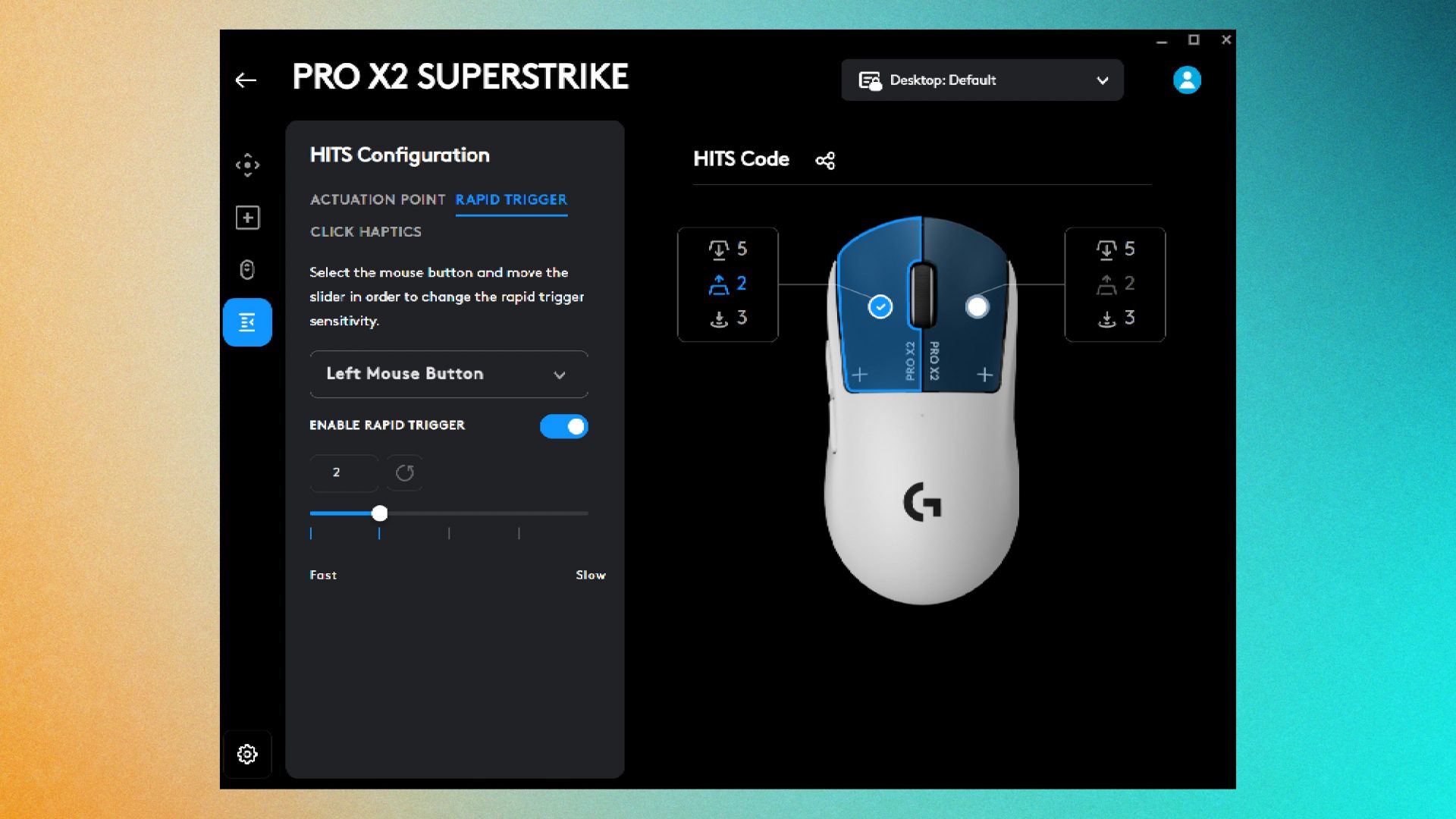Image resolution: width=1456 pixels, height=819 pixels.
Task: Click the left button plus symbol on the mouse
Action: pos(860,374)
